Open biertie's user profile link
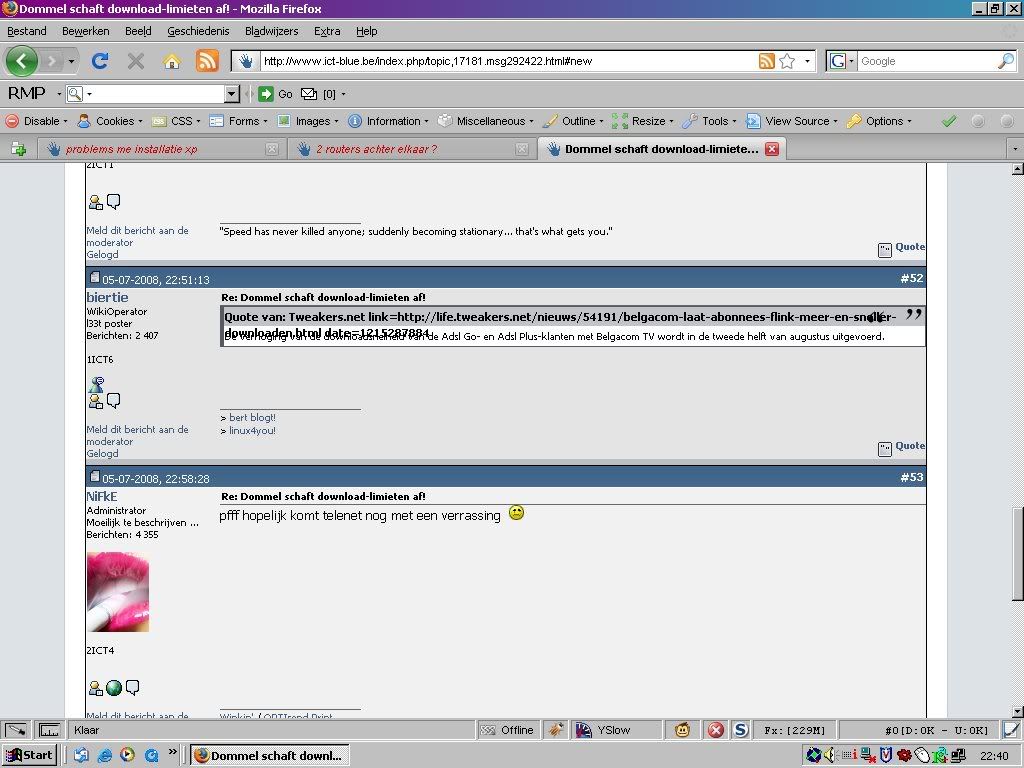Viewport: 1024px width, 768px height. point(107,297)
